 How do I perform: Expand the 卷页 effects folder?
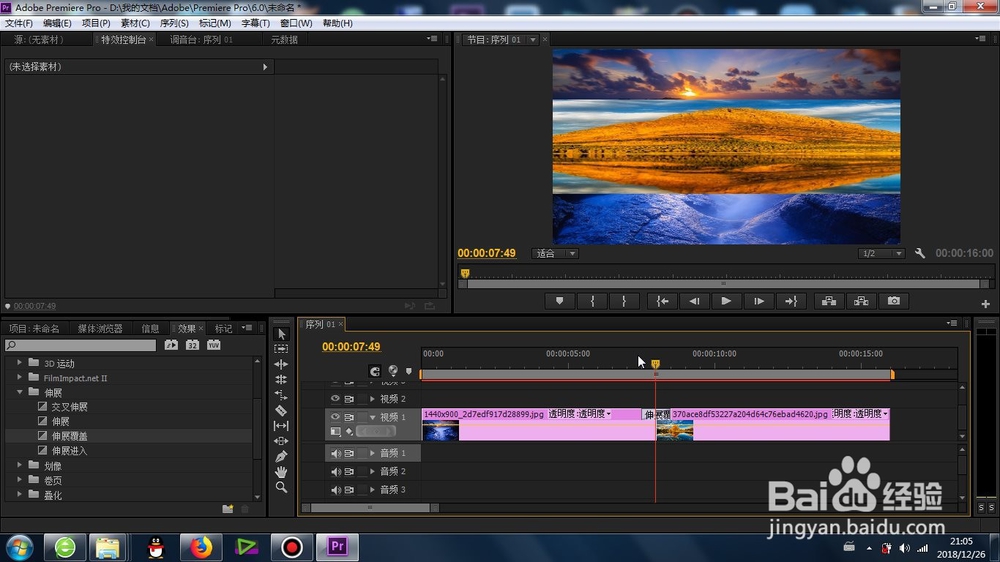[19, 480]
